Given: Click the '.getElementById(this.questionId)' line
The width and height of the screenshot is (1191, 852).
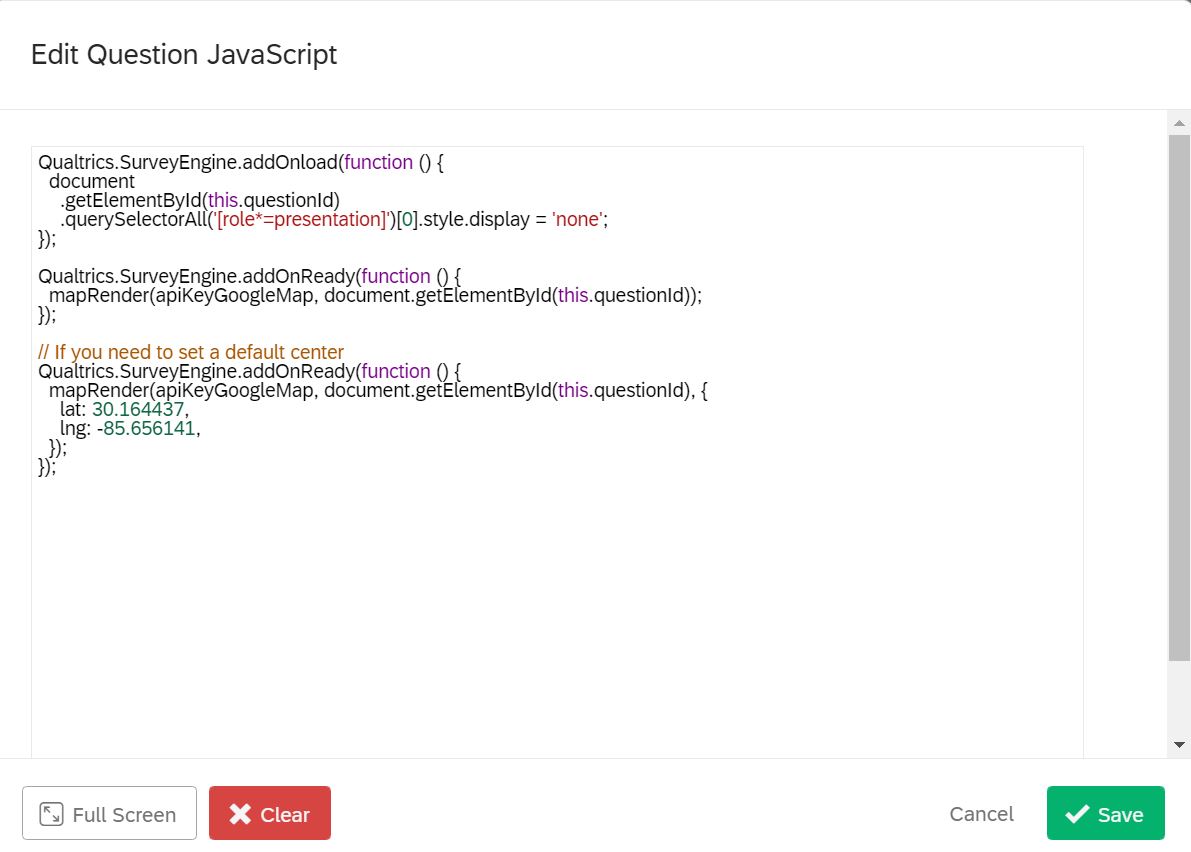Looking at the screenshot, I should pos(200,200).
